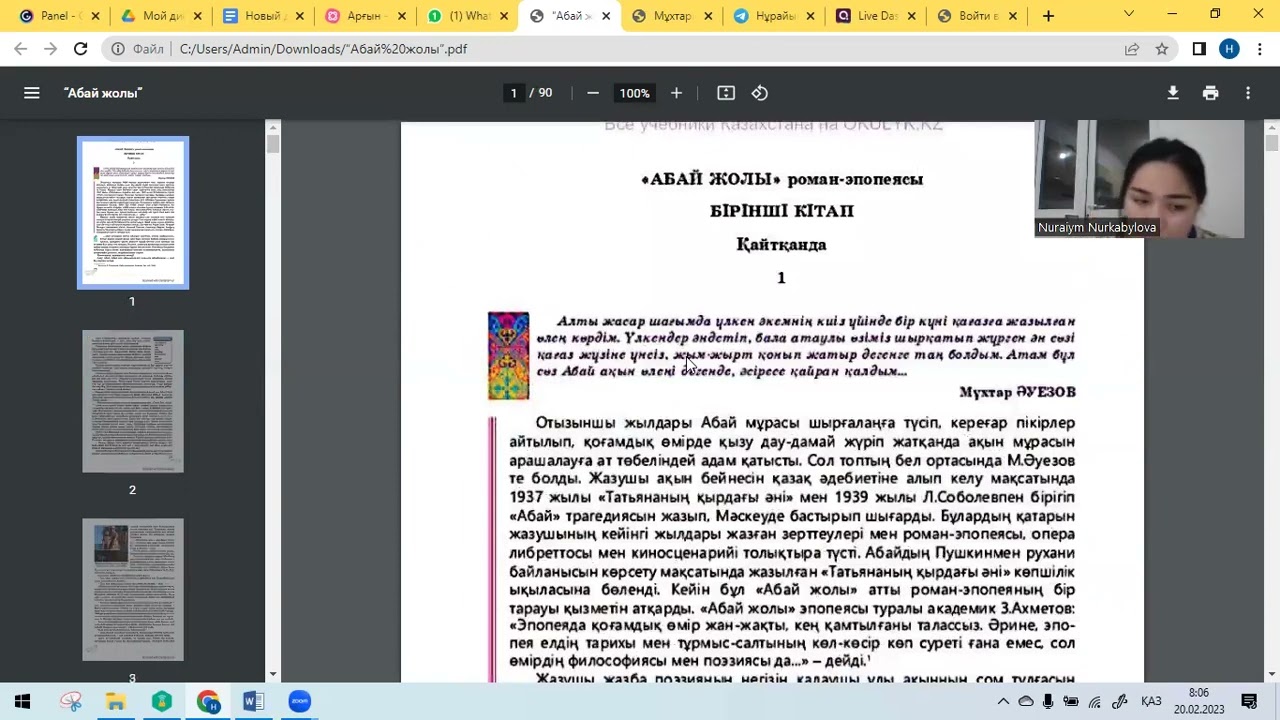Go back in browser history
Viewport: 1280px width, 720px height.
coord(21,48)
